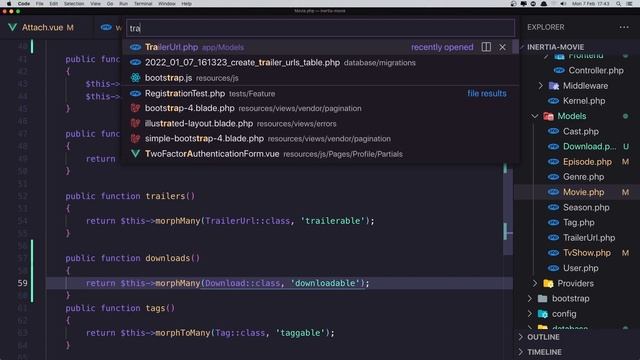Expand the Middleware folder chevron
The image size is (640, 360).
pos(541,86)
